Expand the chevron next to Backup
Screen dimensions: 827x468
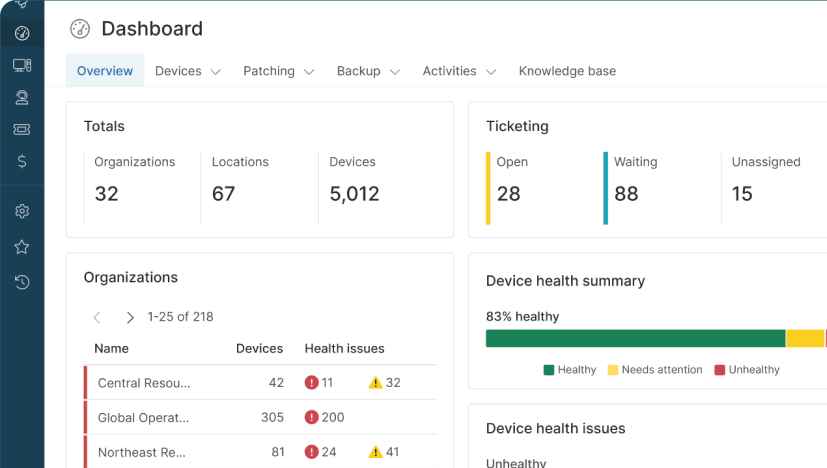[395, 72]
